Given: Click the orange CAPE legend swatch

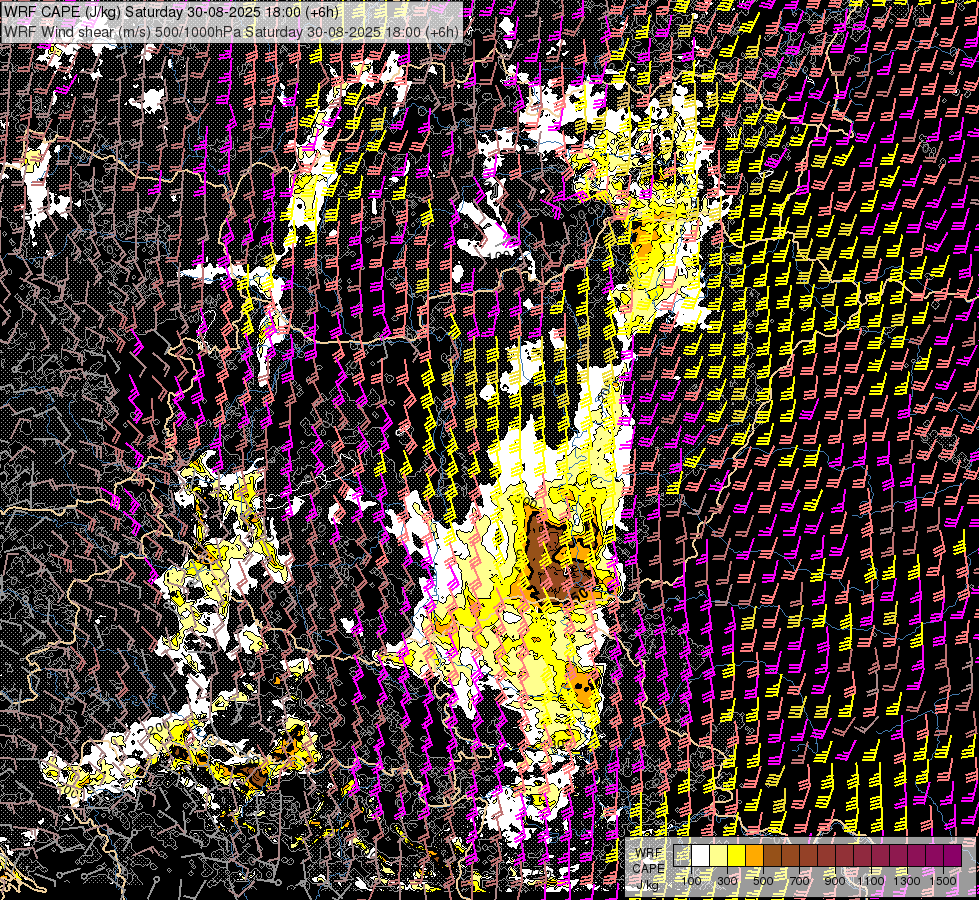Looking at the screenshot, I should click(754, 855).
